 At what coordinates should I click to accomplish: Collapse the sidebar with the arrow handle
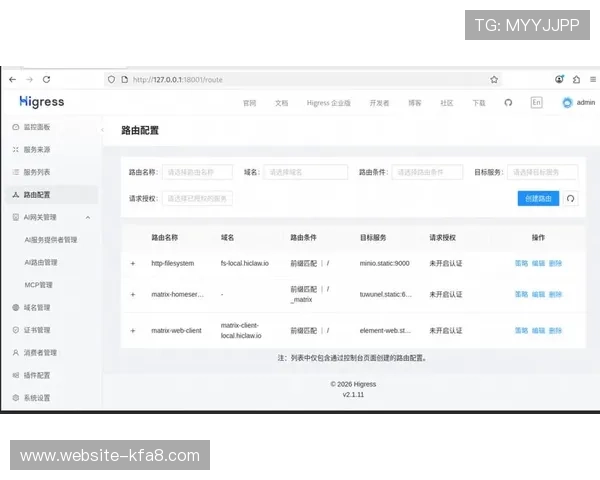pos(102,130)
